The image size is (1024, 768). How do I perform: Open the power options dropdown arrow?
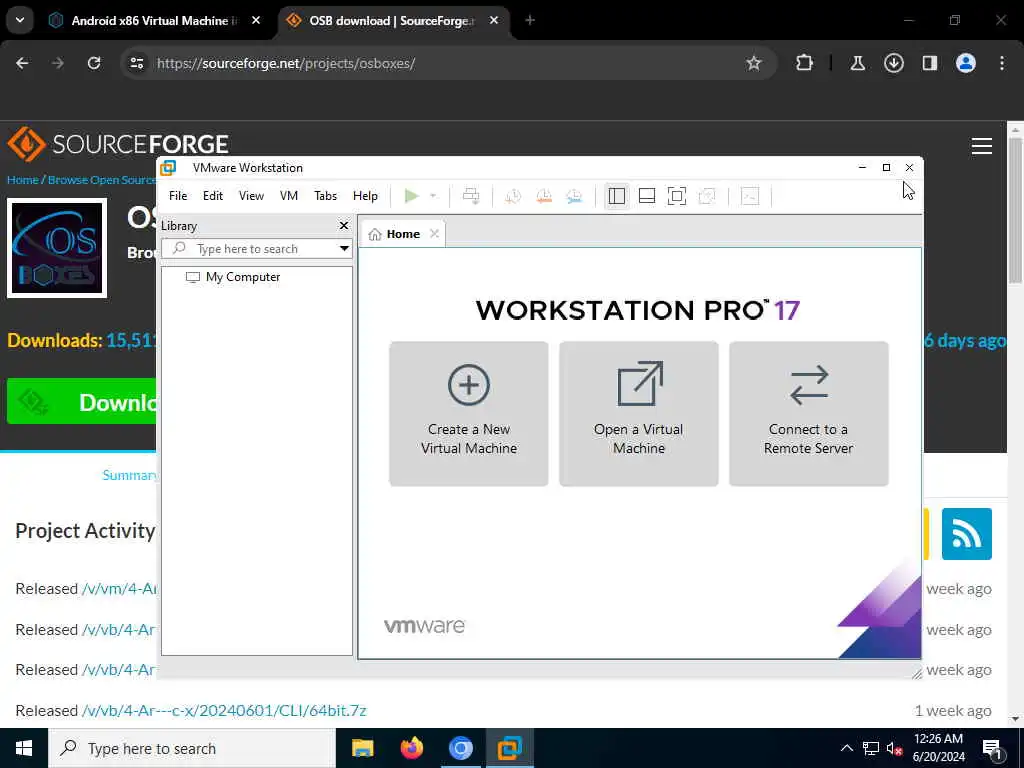432,196
